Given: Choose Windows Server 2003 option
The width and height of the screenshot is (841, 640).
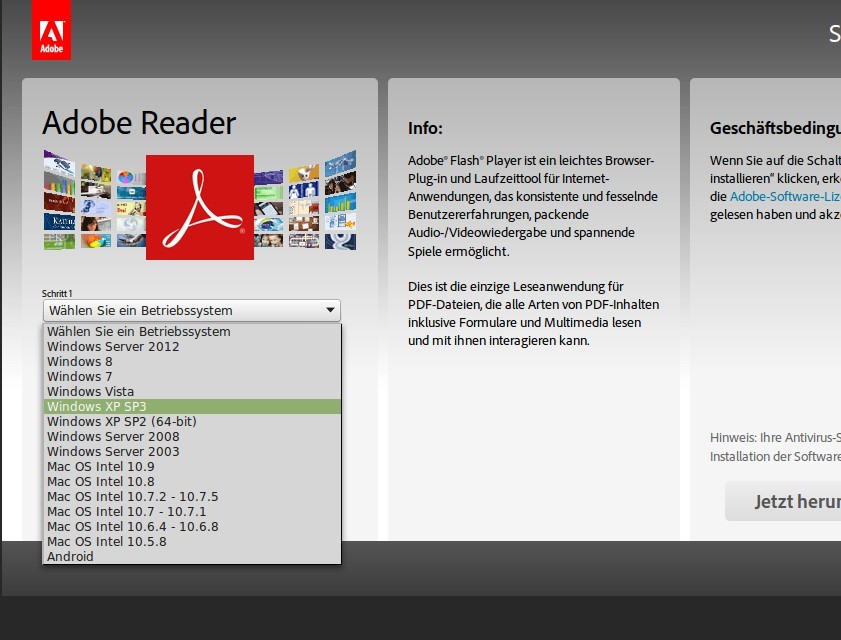Looking at the screenshot, I should click(113, 452).
